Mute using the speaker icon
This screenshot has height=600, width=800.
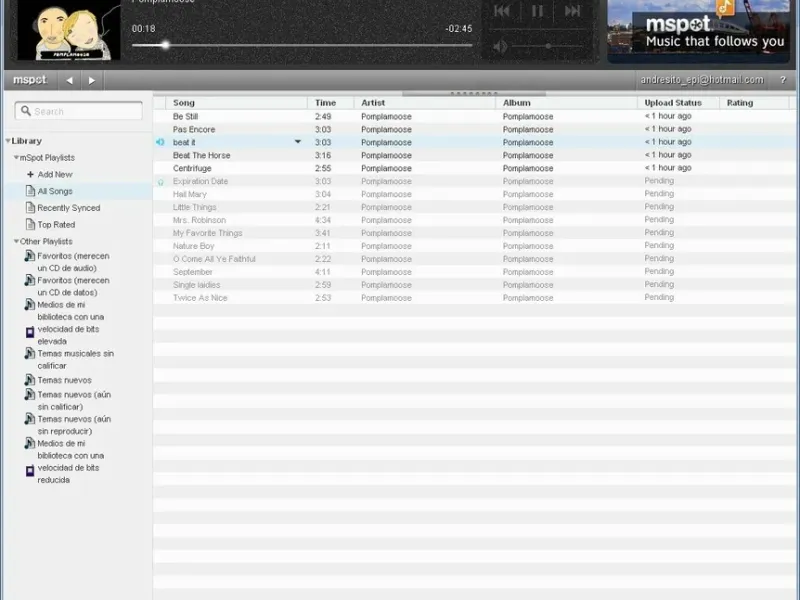click(500, 46)
